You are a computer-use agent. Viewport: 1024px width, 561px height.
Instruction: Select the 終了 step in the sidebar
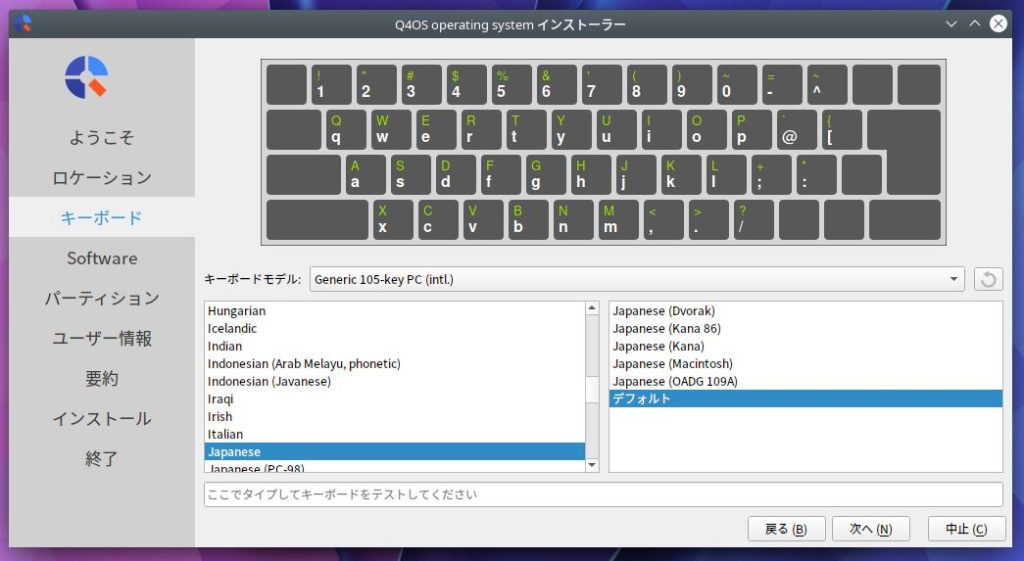coord(102,459)
